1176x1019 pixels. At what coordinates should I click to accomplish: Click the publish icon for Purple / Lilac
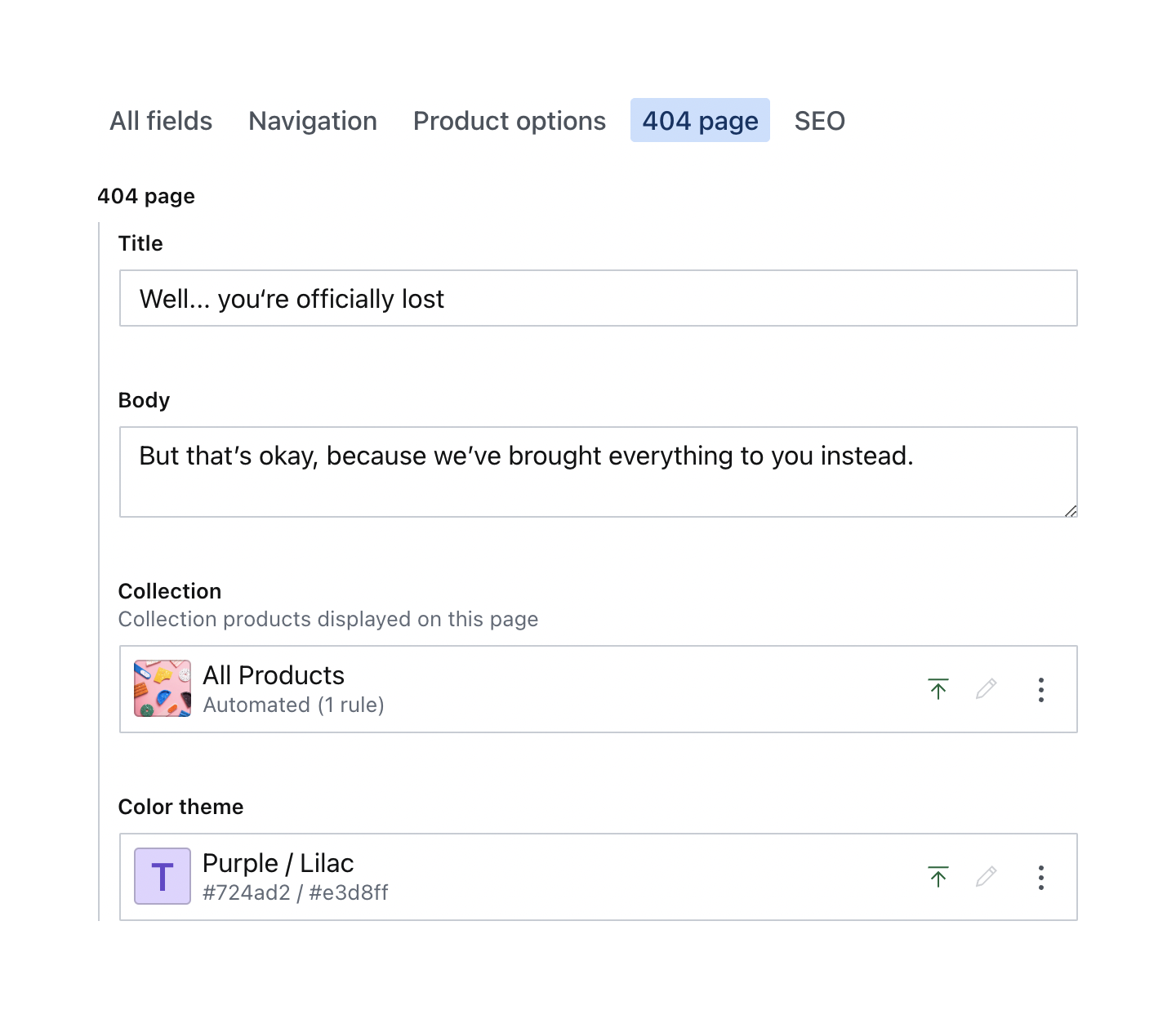pyautogui.click(x=938, y=877)
